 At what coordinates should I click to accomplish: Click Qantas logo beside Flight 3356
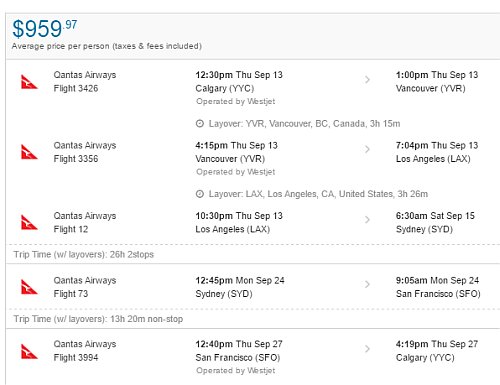[x=29, y=152]
